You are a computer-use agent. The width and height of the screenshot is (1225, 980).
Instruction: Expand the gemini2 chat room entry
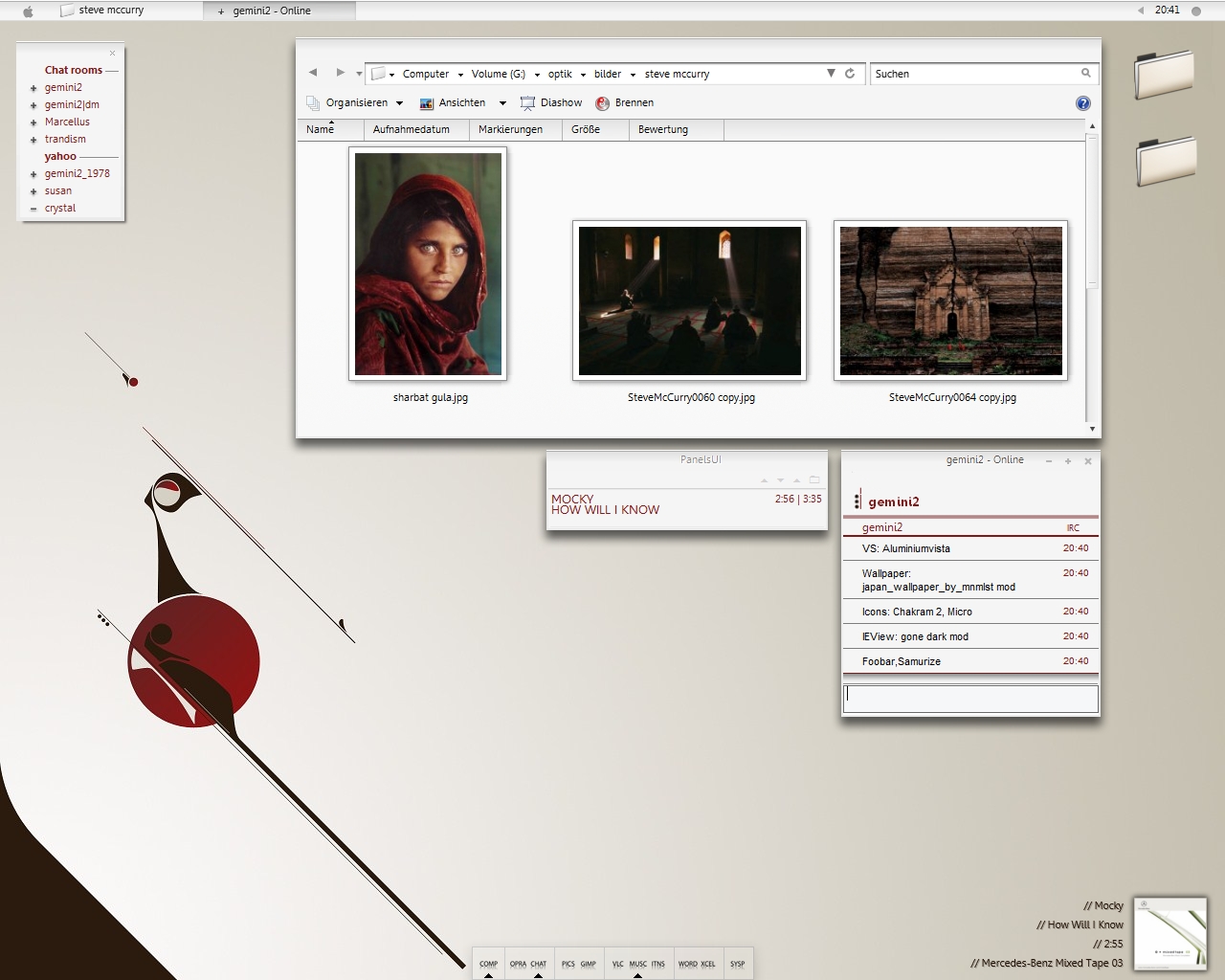click(33, 88)
